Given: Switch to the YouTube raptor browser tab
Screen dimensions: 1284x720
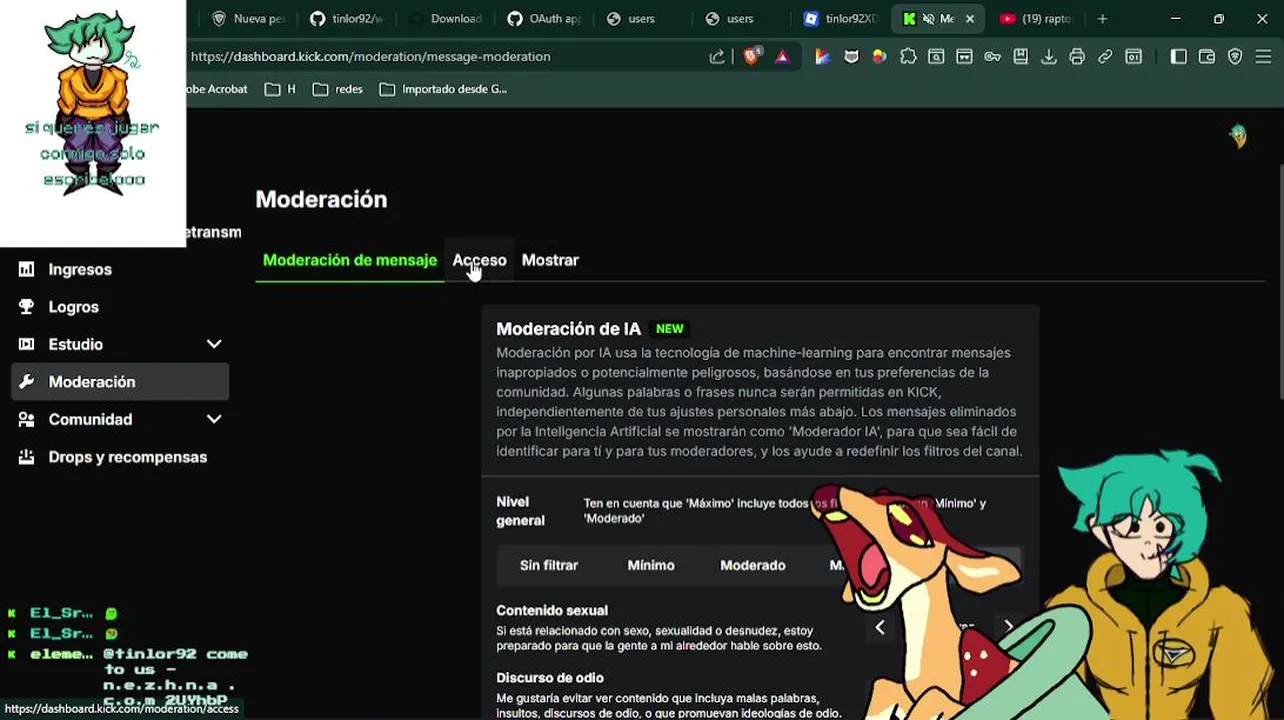Looking at the screenshot, I should 1037,19.
